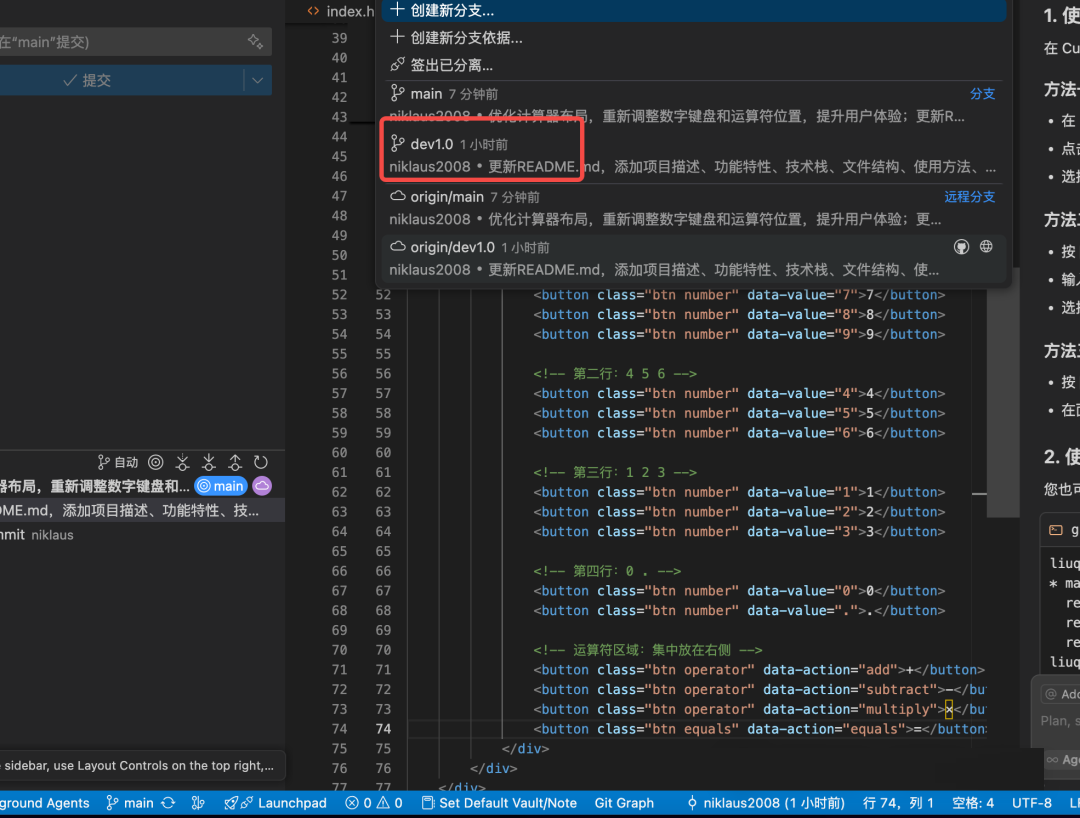
Task: Click code line with data-value="7"
Action: click(739, 295)
